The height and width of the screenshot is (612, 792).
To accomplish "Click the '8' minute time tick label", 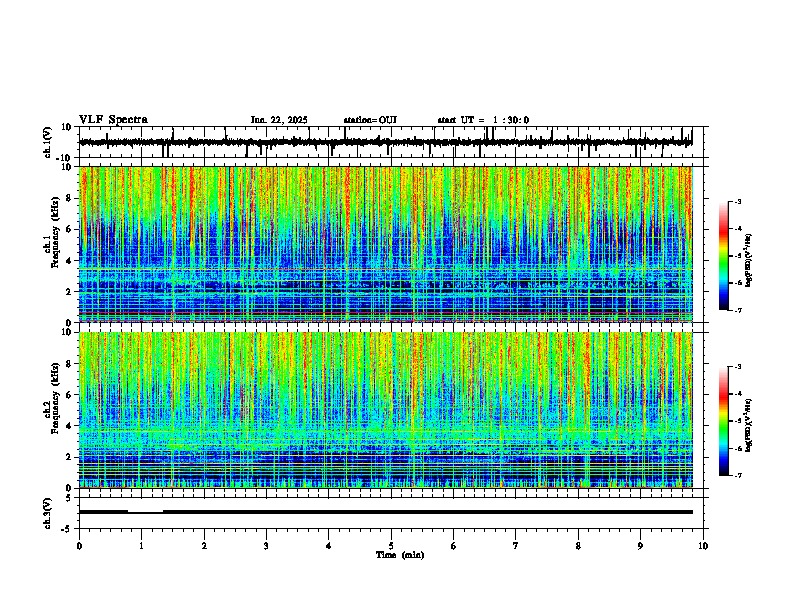I will 578,546.
